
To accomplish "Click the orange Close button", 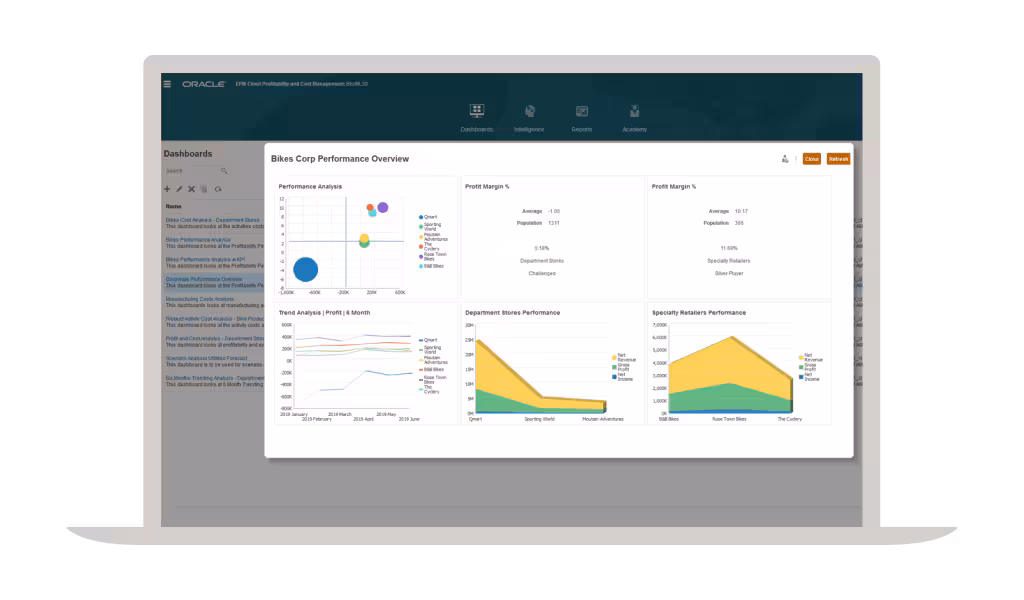I will click(x=812, y=159).
